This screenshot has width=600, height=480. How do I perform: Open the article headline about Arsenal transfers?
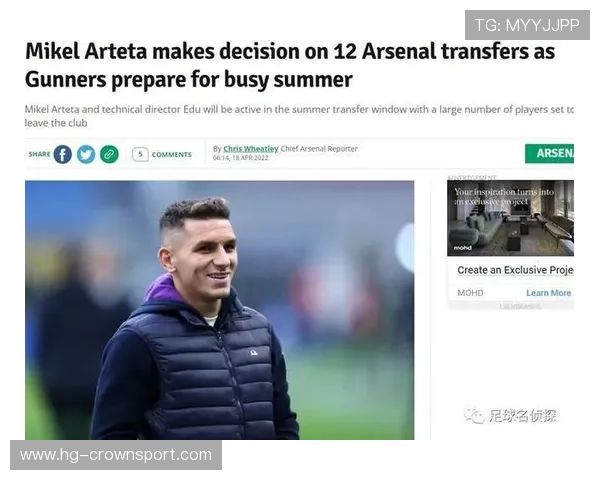tap(290, 65)
